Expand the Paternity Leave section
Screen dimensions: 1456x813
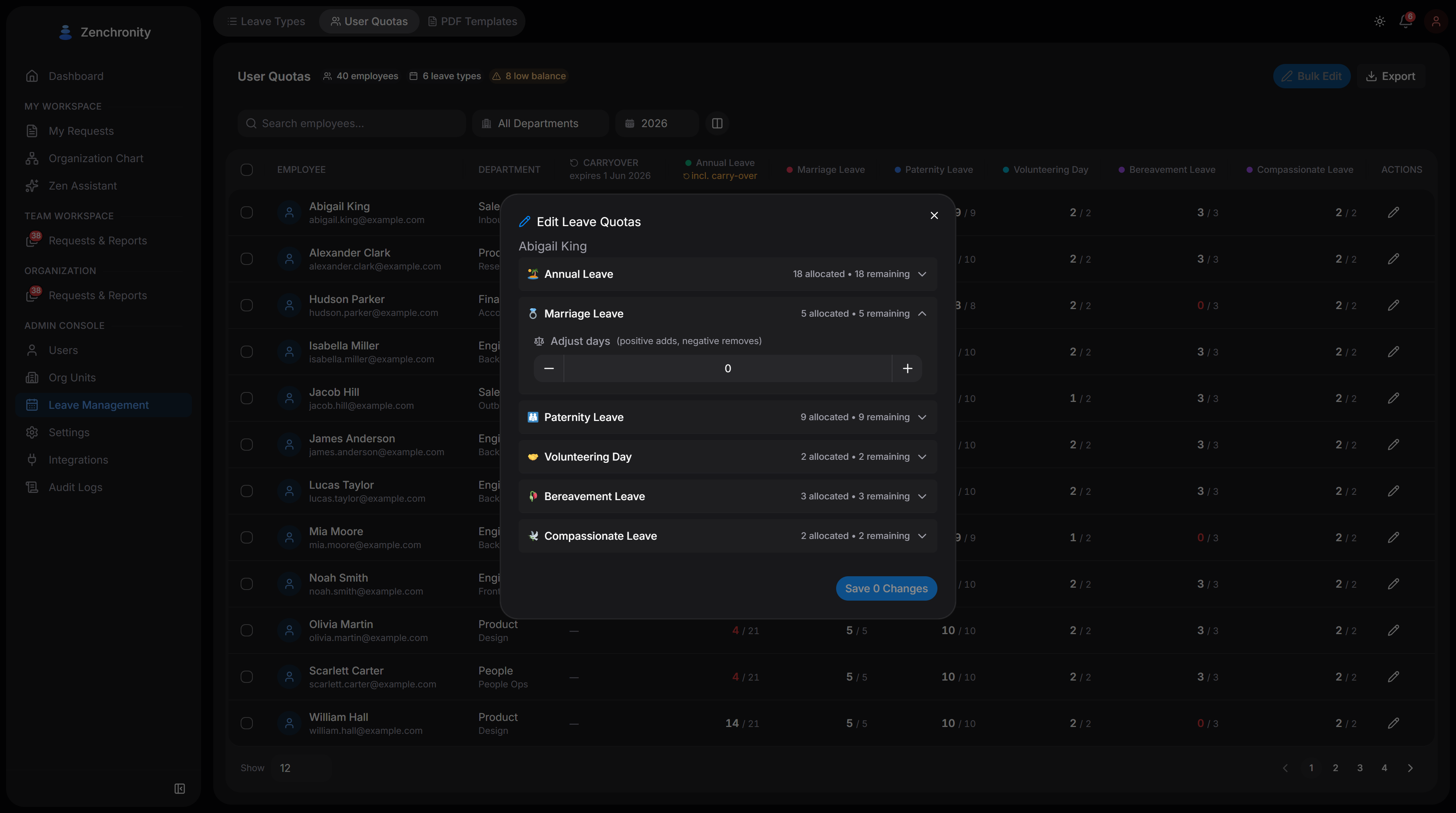[x=728, y=417]
